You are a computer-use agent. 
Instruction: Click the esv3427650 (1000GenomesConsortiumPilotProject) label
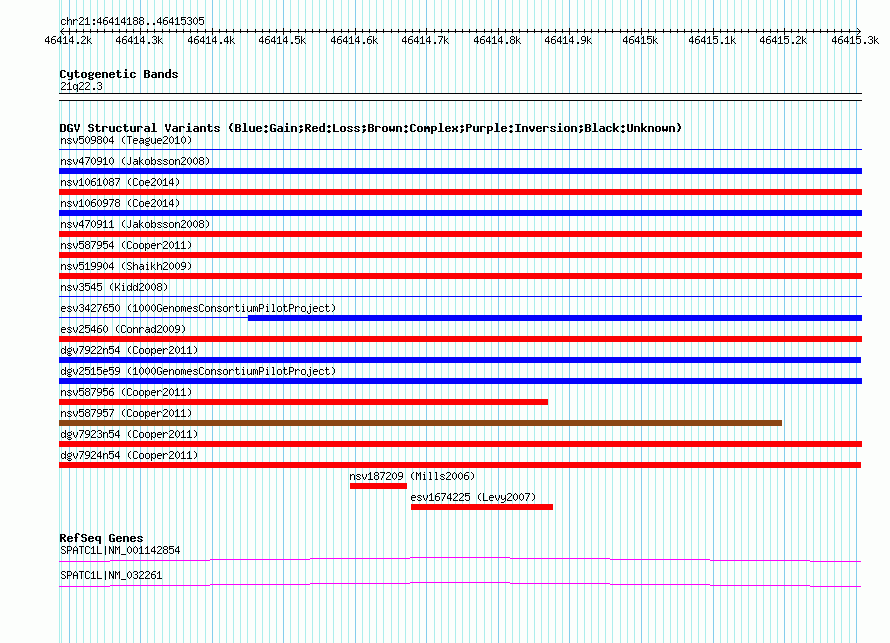point(198,308)
